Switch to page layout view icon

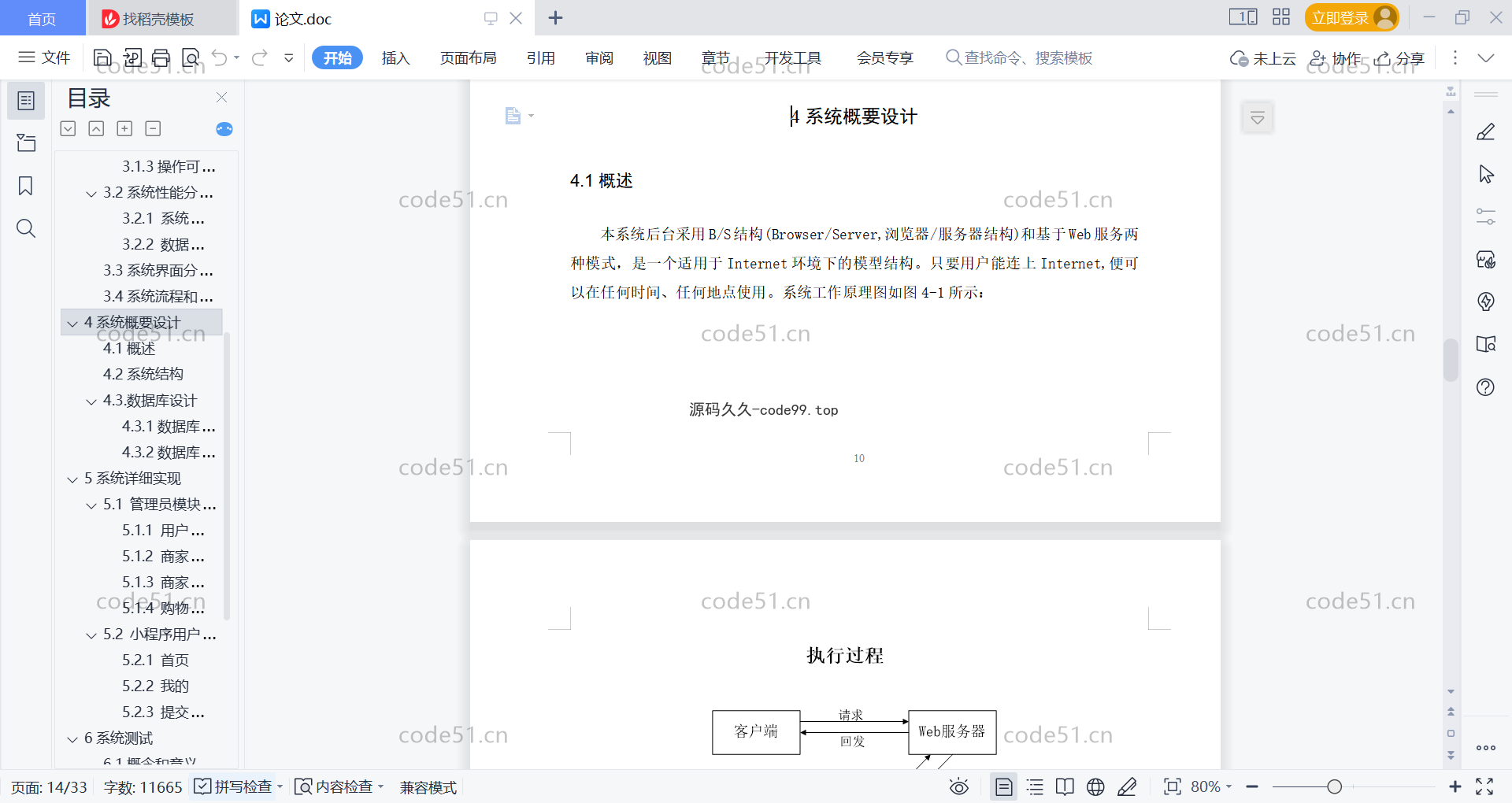coord(1004,786)
